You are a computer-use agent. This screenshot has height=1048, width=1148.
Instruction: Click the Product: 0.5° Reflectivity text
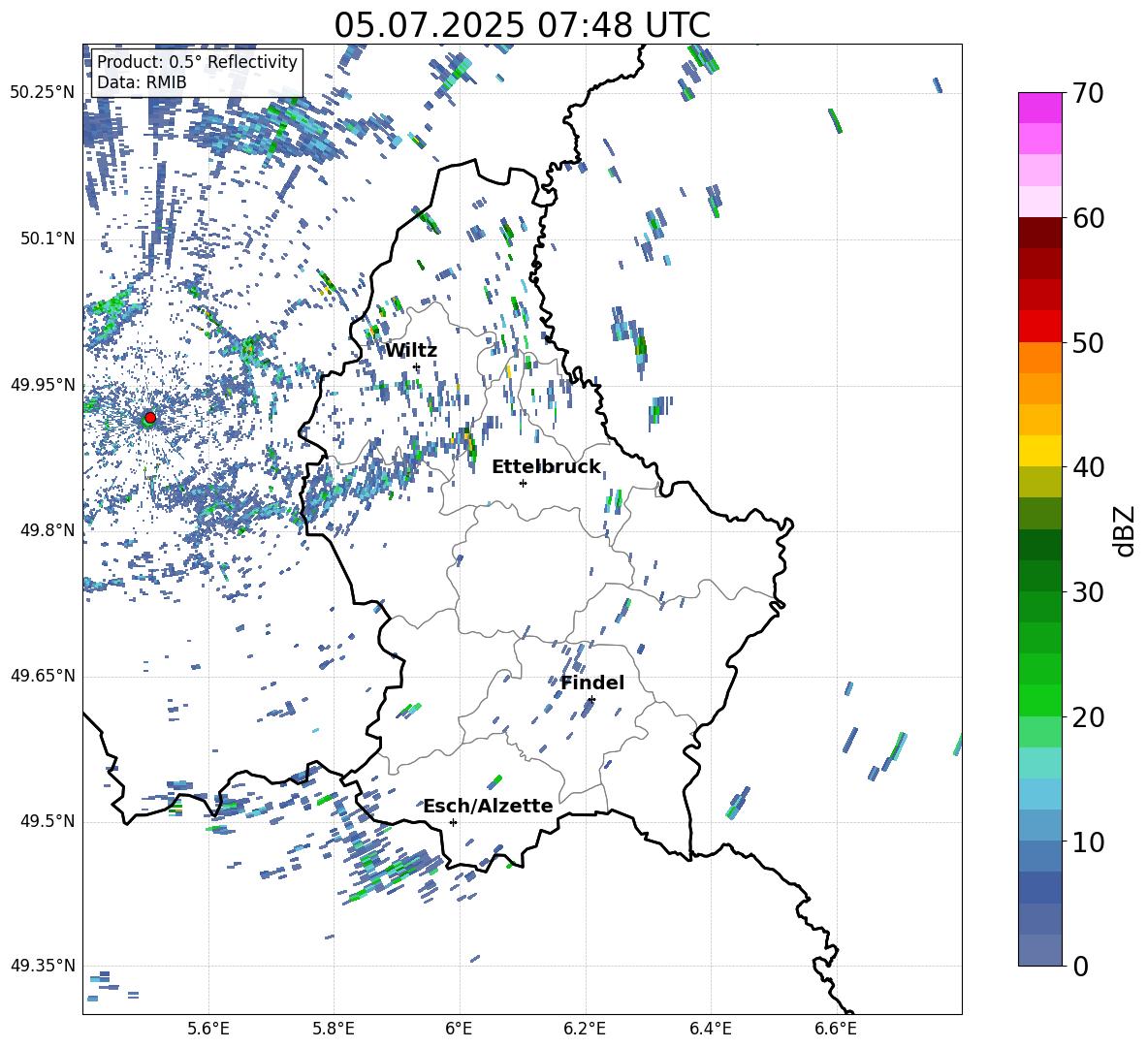tap(197, 61)
